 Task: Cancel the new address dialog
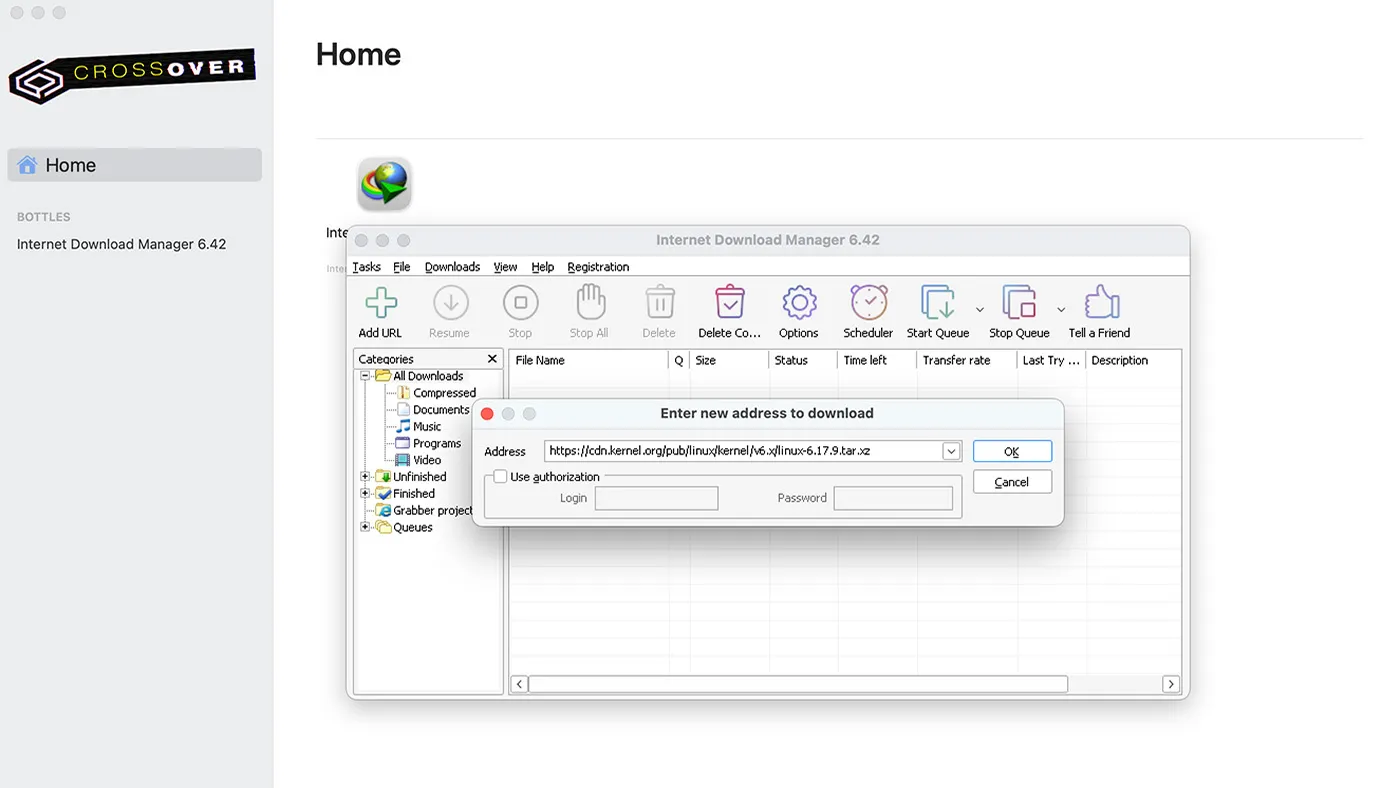coord(1012,481)
